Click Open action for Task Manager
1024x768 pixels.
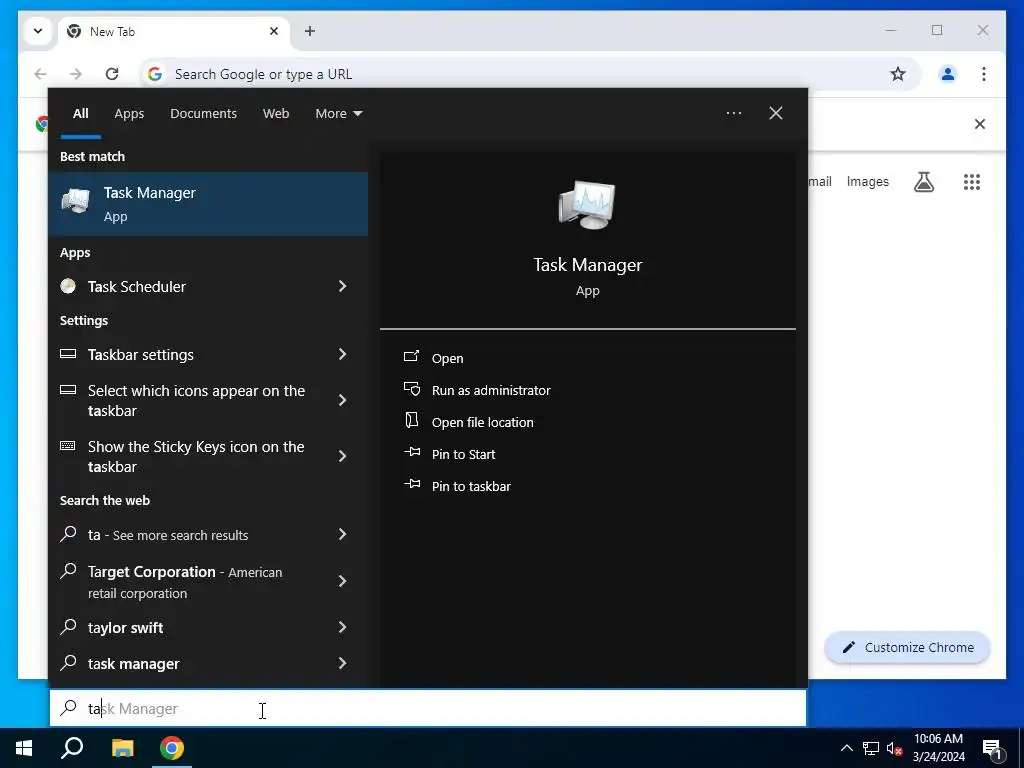447,359
